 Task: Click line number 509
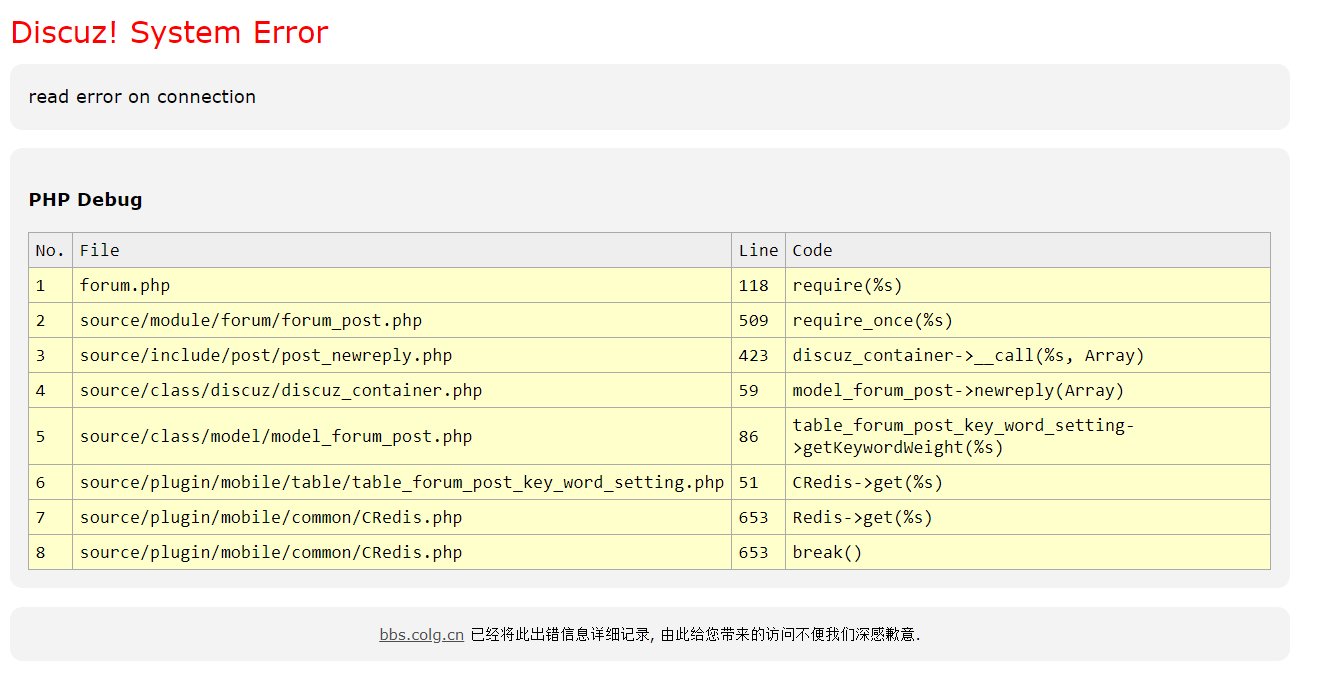click(x=758, y=320)
